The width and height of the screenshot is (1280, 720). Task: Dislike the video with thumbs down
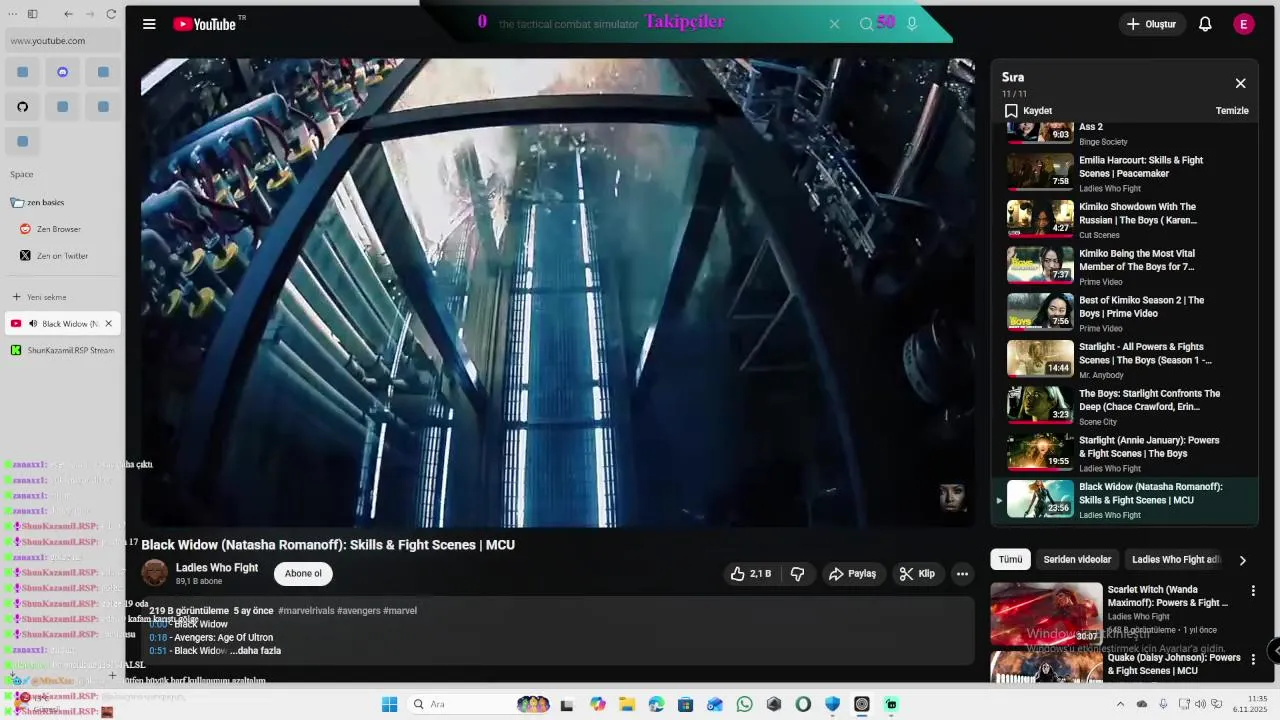point(797,574)
